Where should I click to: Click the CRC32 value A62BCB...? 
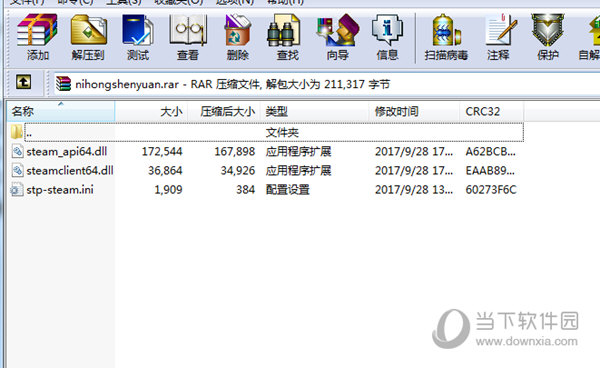pos(491,151)
